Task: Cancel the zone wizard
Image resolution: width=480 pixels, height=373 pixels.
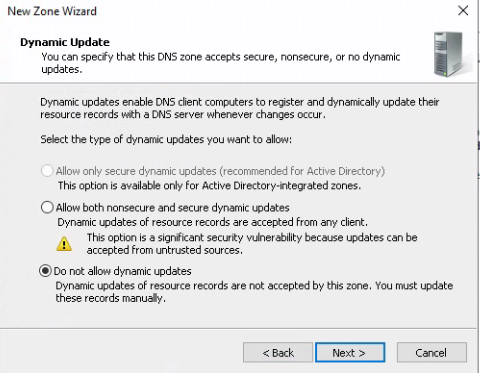Action: pos(431,352)
